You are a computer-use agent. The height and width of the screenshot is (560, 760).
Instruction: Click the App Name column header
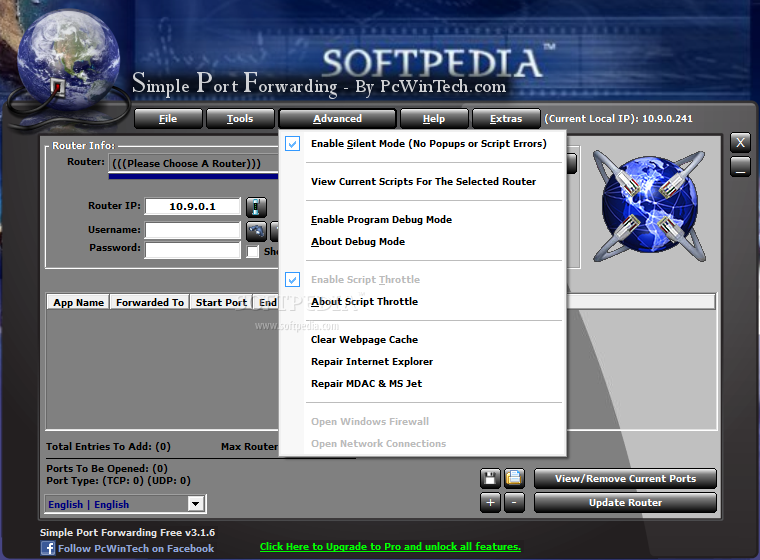tap(78, 303)
